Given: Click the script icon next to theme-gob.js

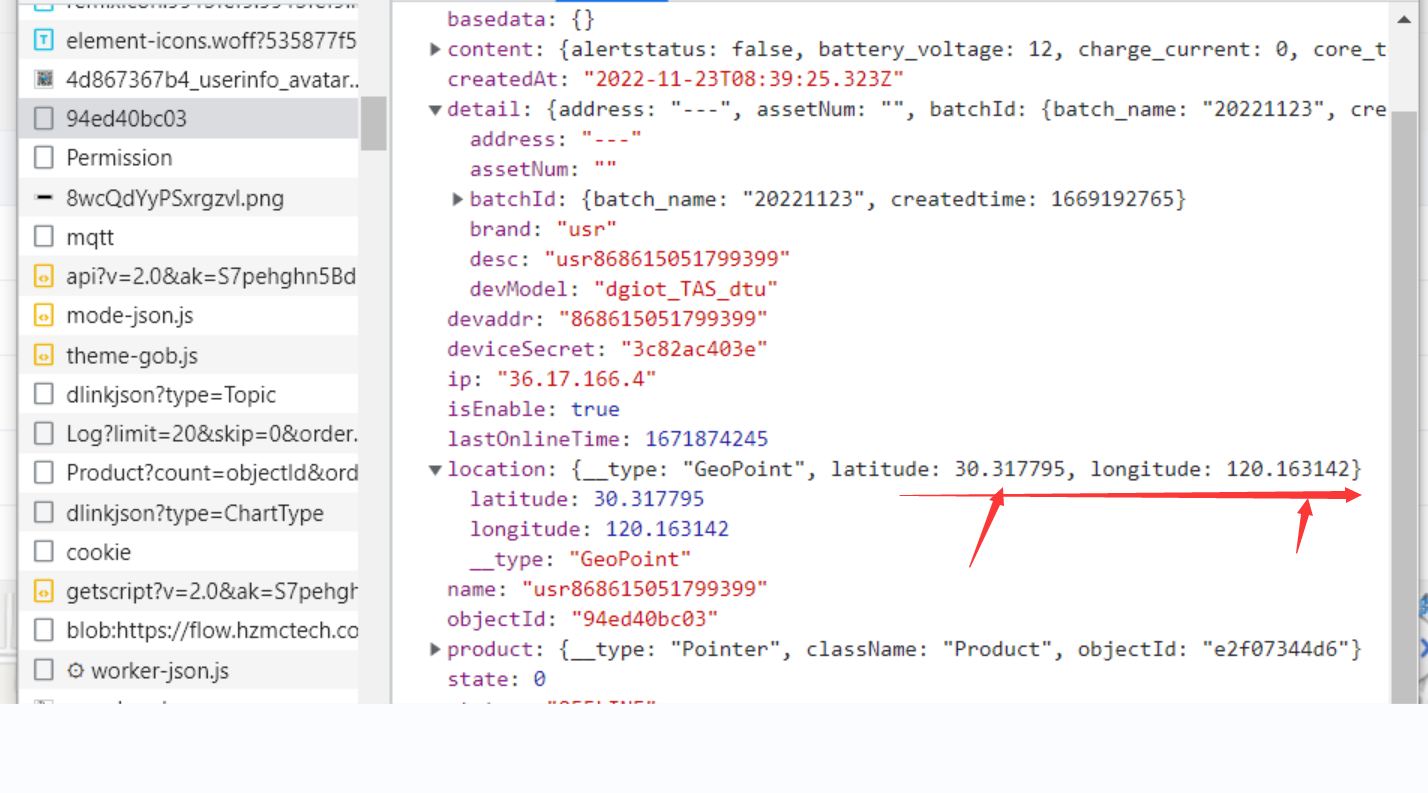Looking at the screenshot, I should pyautogui.click(x=42, y=354).
